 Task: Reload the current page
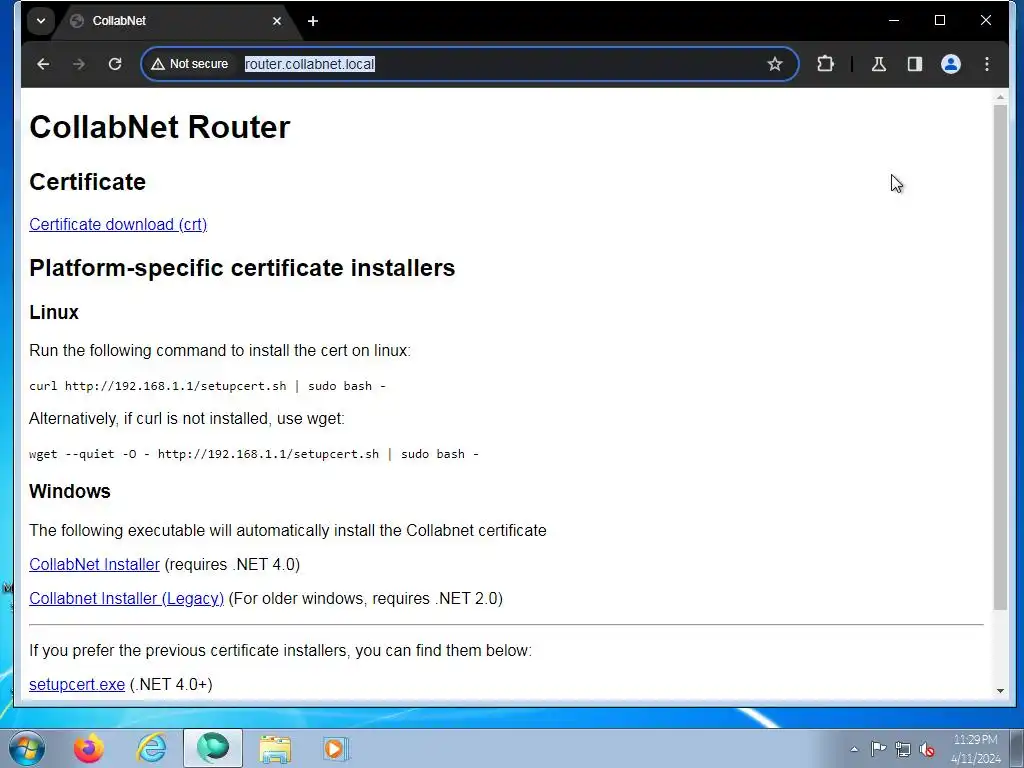coord(115,64)
